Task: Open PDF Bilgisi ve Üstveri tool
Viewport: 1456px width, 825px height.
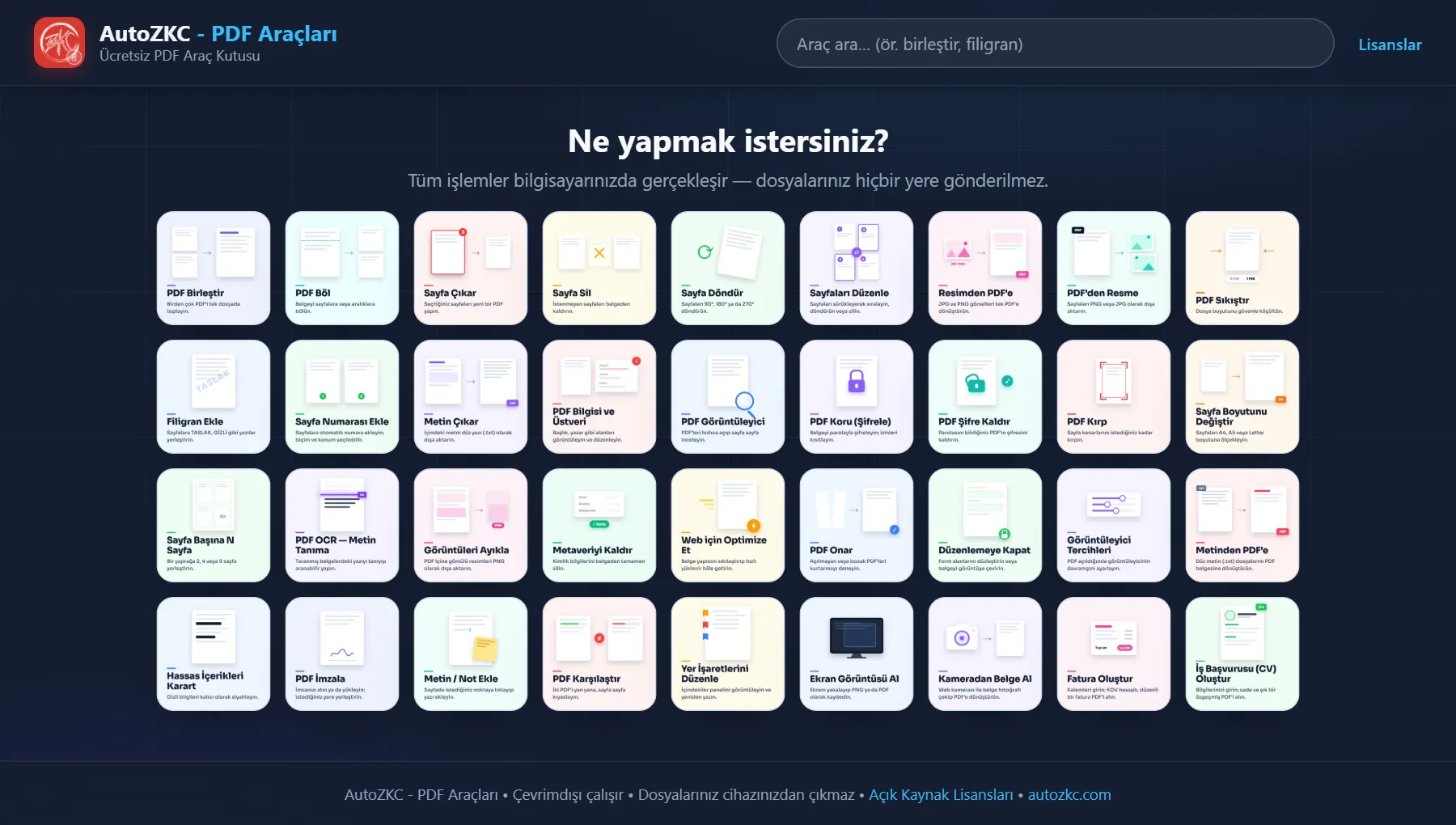Action: [x=599, y=397]
